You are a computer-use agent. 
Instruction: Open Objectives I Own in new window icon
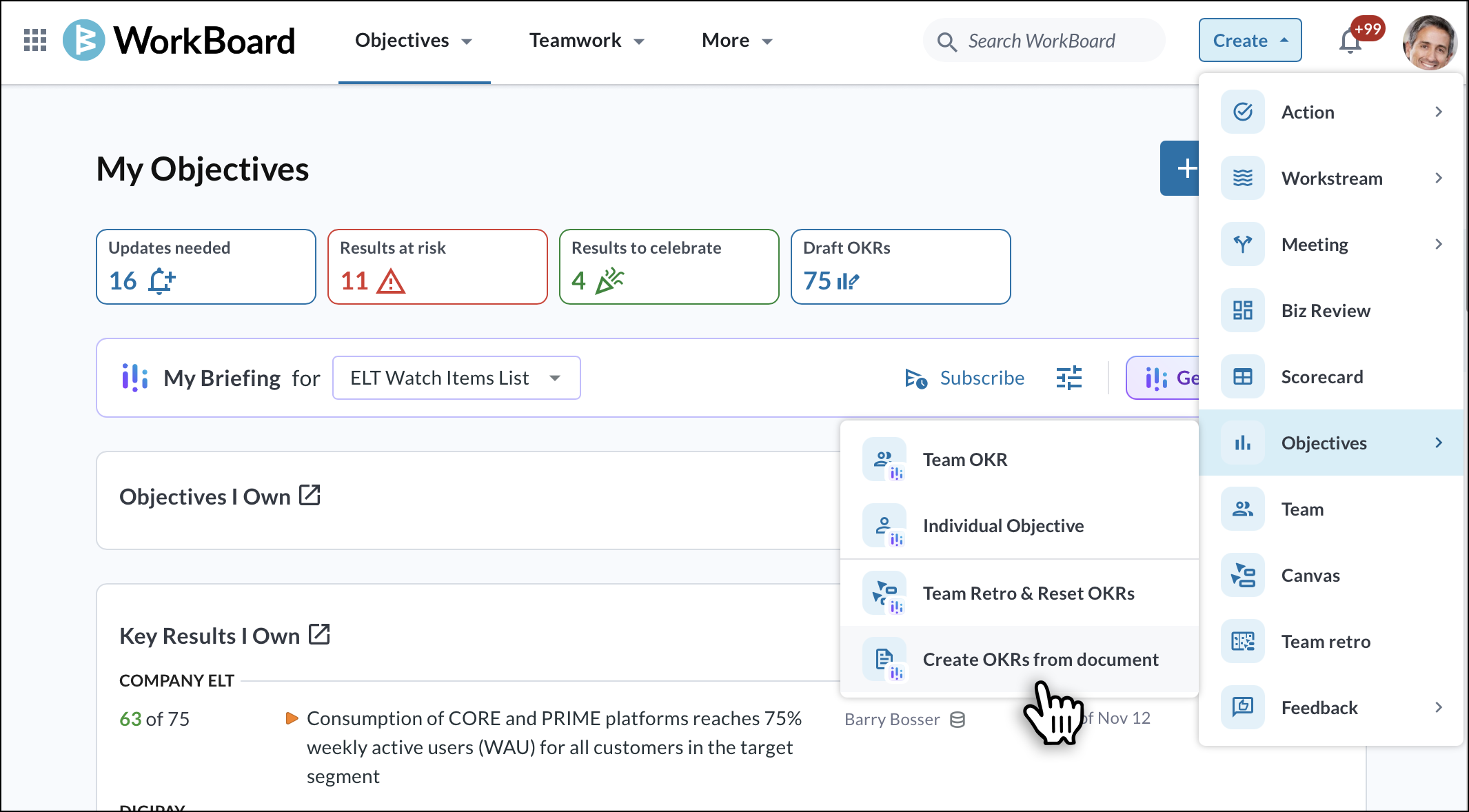(x=310, y=495)
